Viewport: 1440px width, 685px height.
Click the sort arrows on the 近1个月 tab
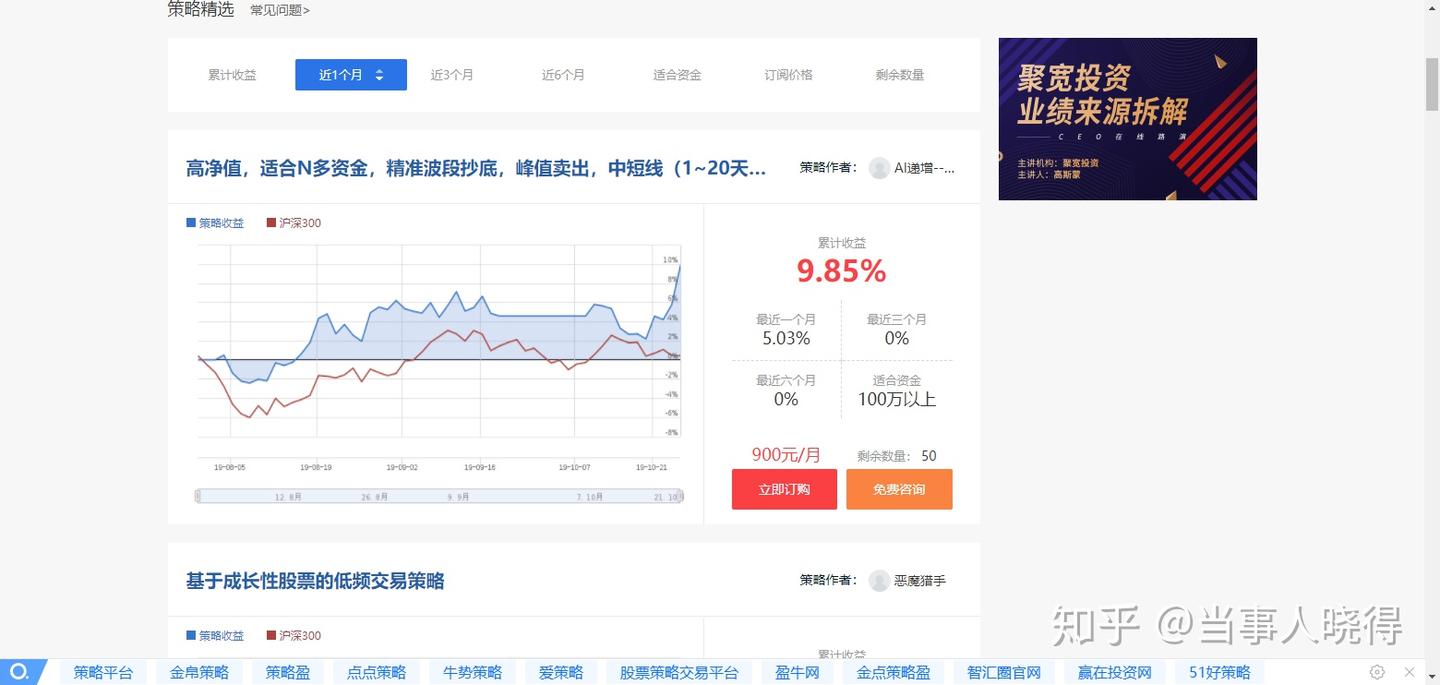pos(379,74)
